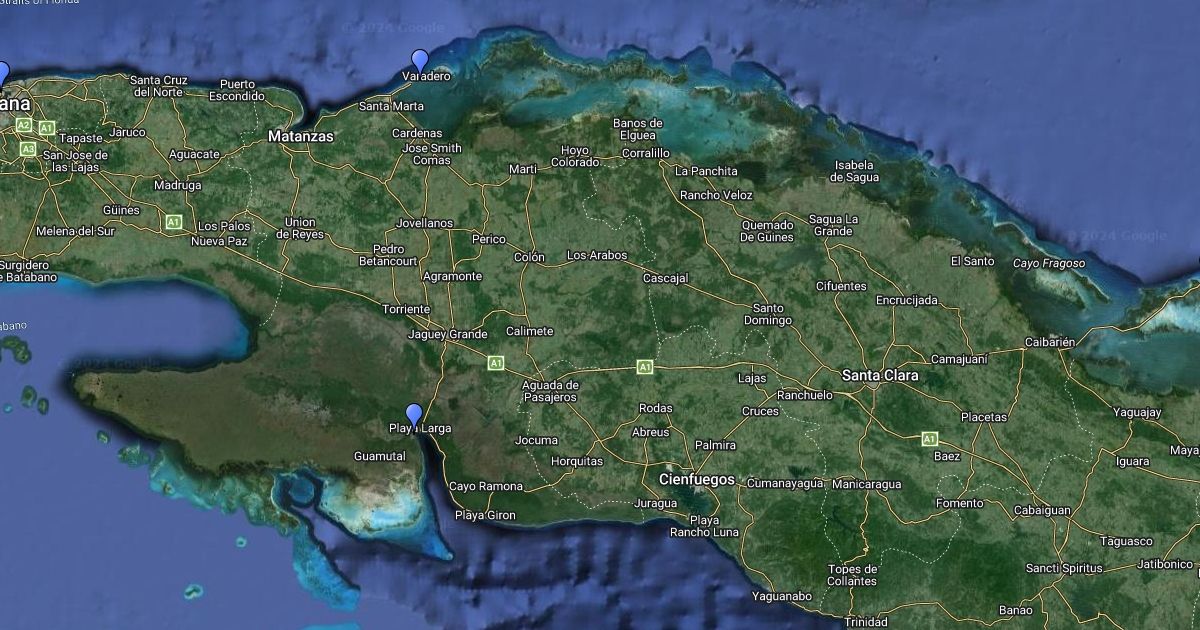Click the A1 shield below Jaguey Grande
1200x630 pixels.
495,362
